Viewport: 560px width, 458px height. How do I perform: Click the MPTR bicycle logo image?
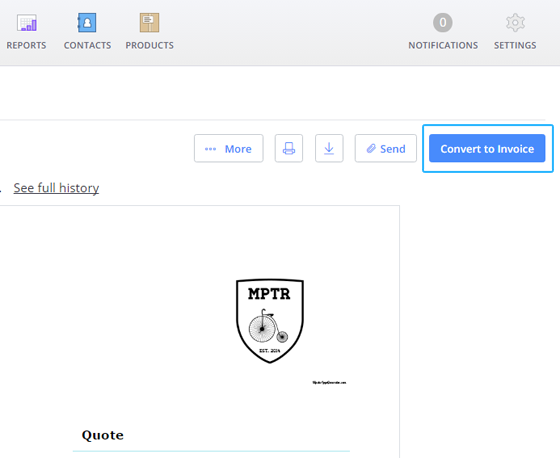[270, 321]
